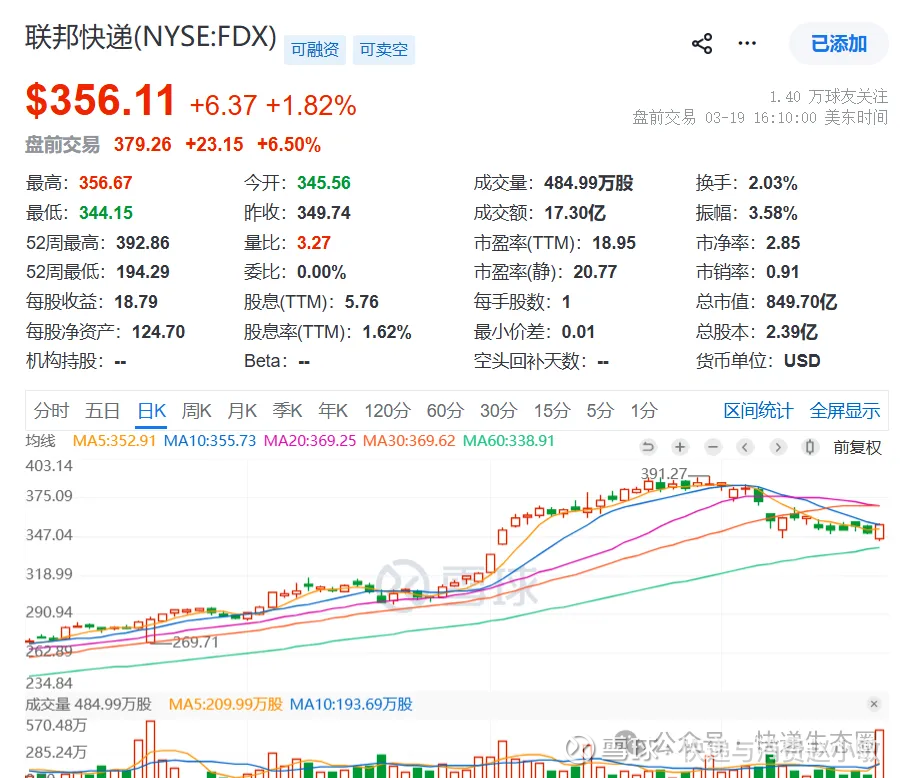This screenshot has height=778, width=906.
Task: Click the candlestick style icon beside 前复权
Action: [x=810, y=447]
